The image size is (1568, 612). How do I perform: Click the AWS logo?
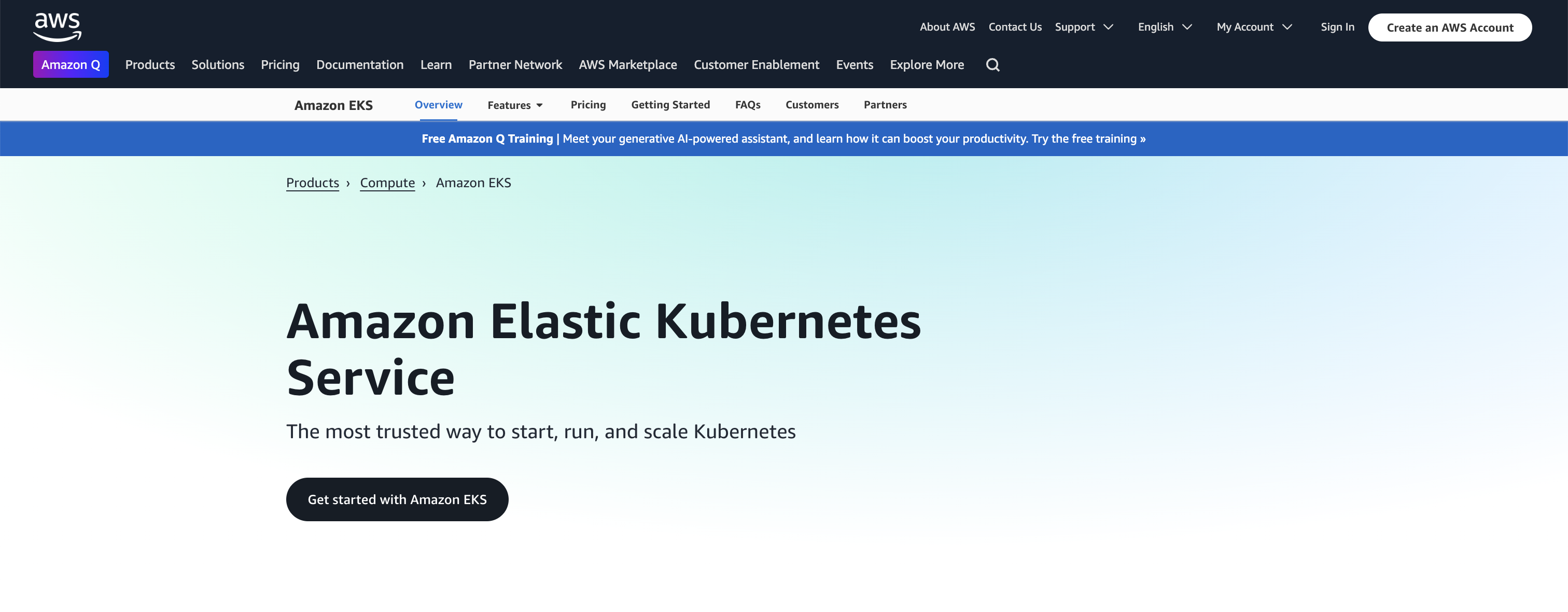pyautogui.click(x=57, y=27)
